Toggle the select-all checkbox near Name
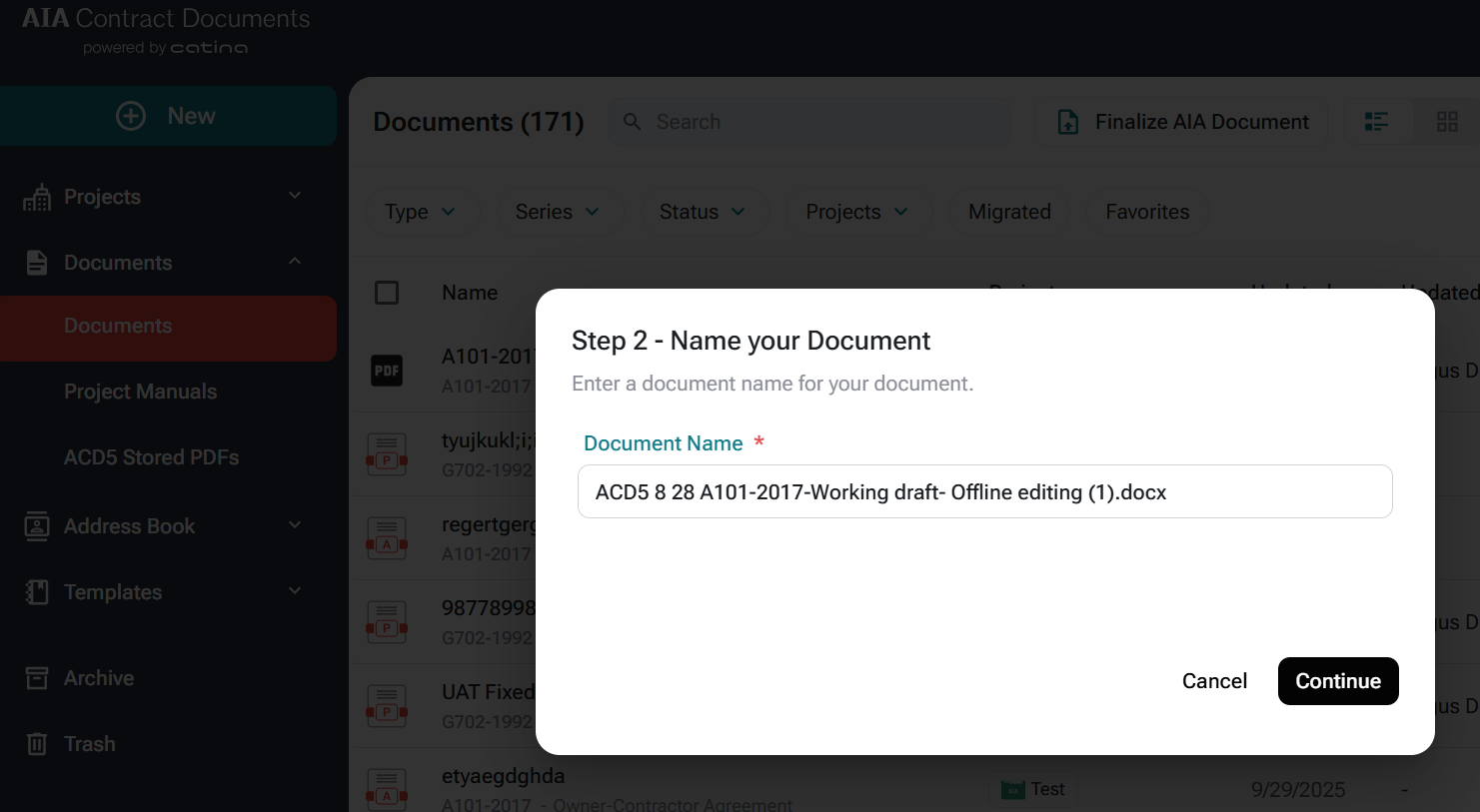This screenshot has width=1480, height=812. pos(387,293)
